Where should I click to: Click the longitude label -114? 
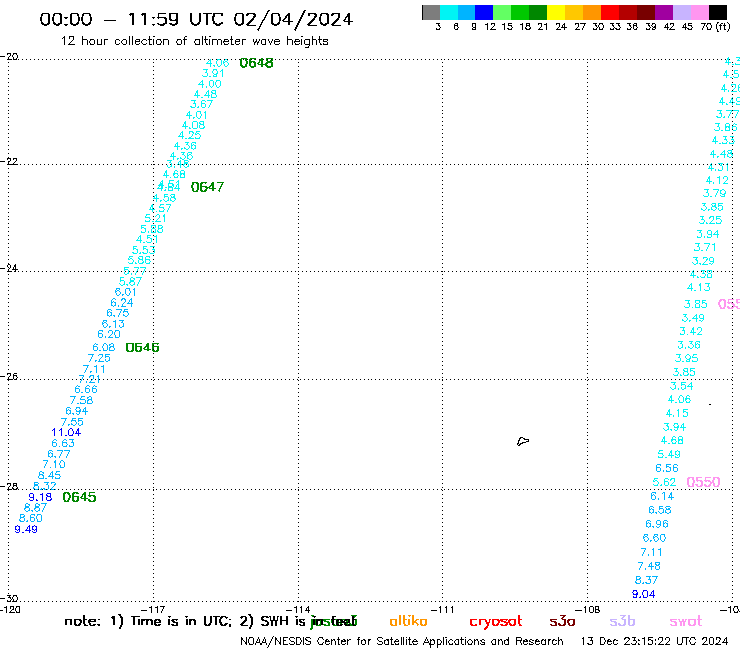pyautogui.click(x=298, y=609)
